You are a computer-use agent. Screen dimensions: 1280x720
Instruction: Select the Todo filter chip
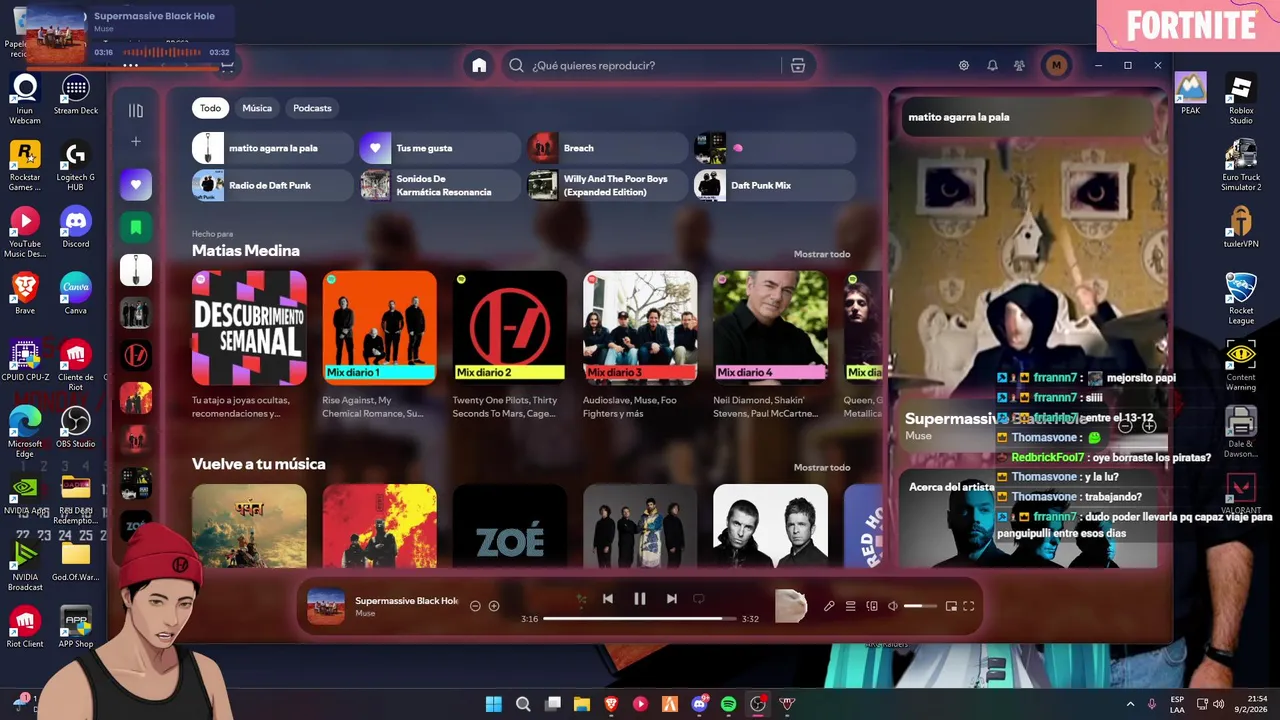210,108
